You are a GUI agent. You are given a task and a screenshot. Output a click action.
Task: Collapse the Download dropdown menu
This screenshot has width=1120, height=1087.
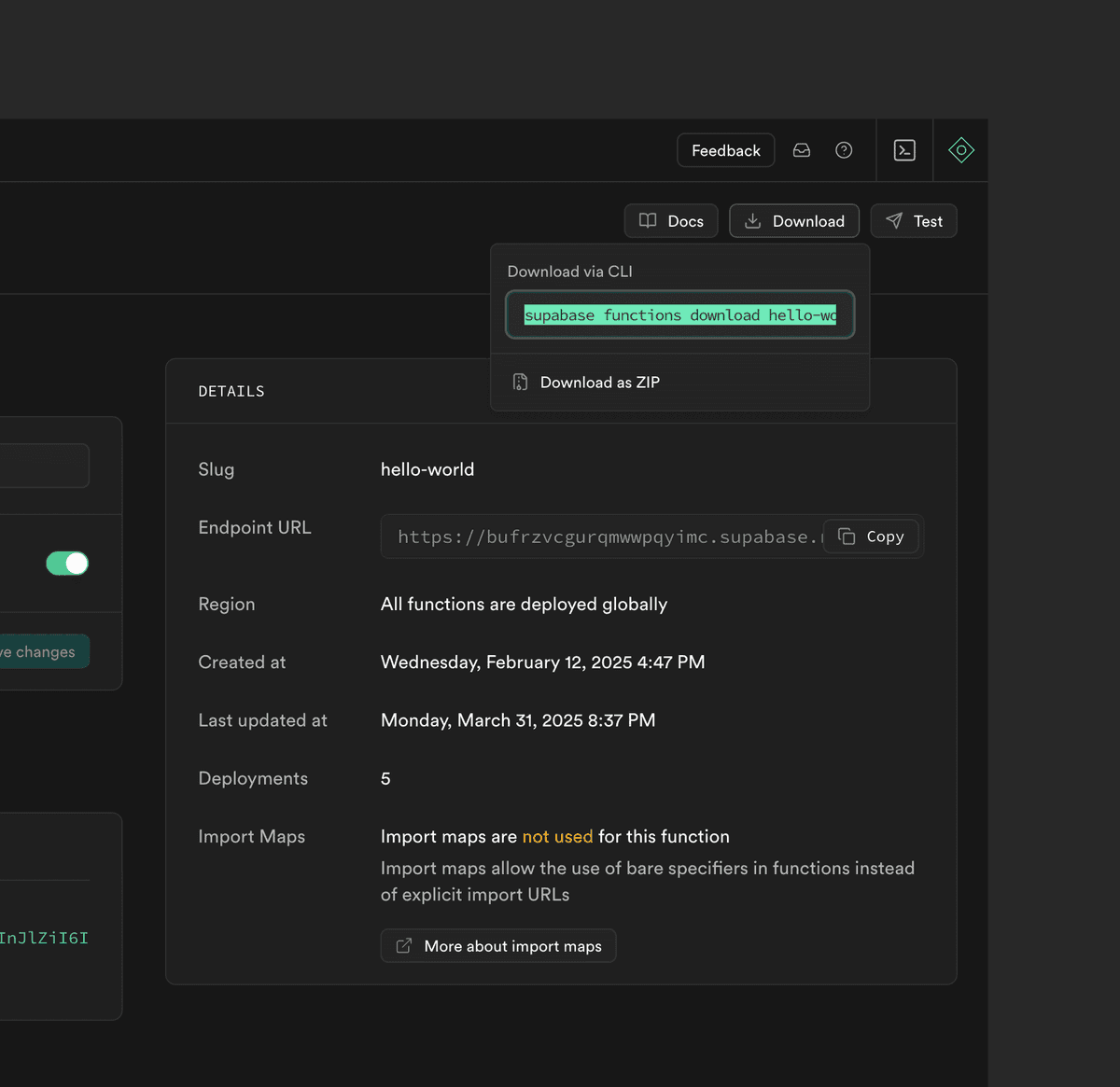[793, 220]
